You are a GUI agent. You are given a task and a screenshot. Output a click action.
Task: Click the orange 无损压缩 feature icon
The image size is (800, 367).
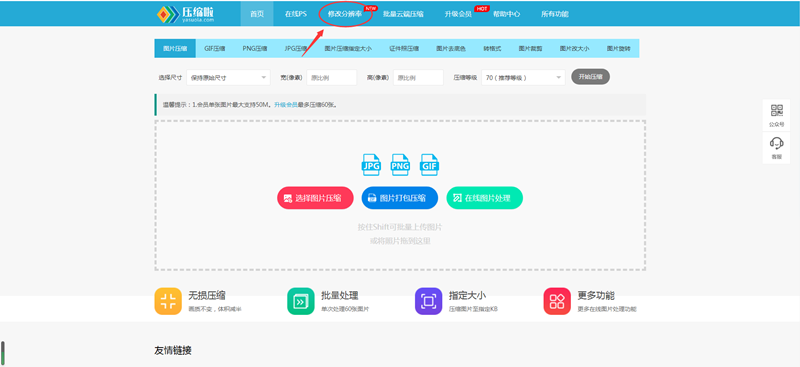(x=168, y=301)
